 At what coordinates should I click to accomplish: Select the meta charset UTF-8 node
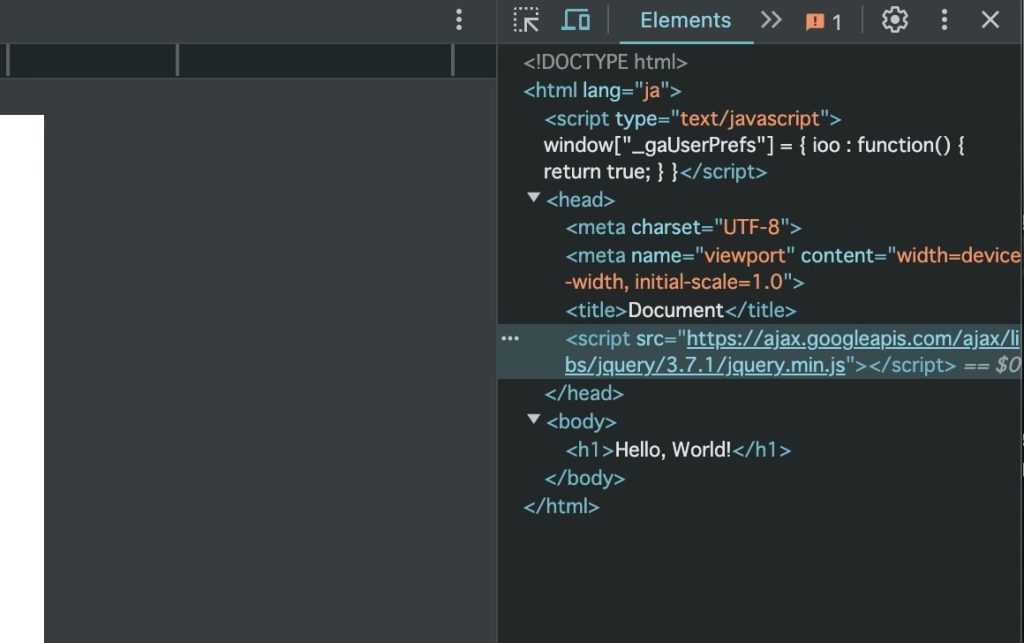[x=683, y=227]
